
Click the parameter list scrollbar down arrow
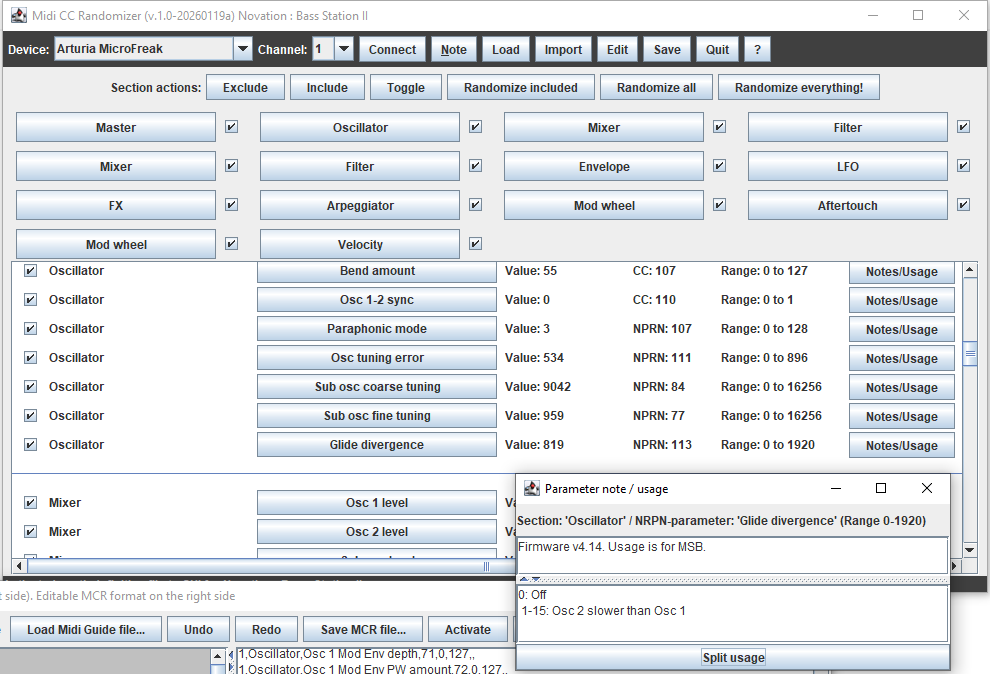click(x=969, y=549)
